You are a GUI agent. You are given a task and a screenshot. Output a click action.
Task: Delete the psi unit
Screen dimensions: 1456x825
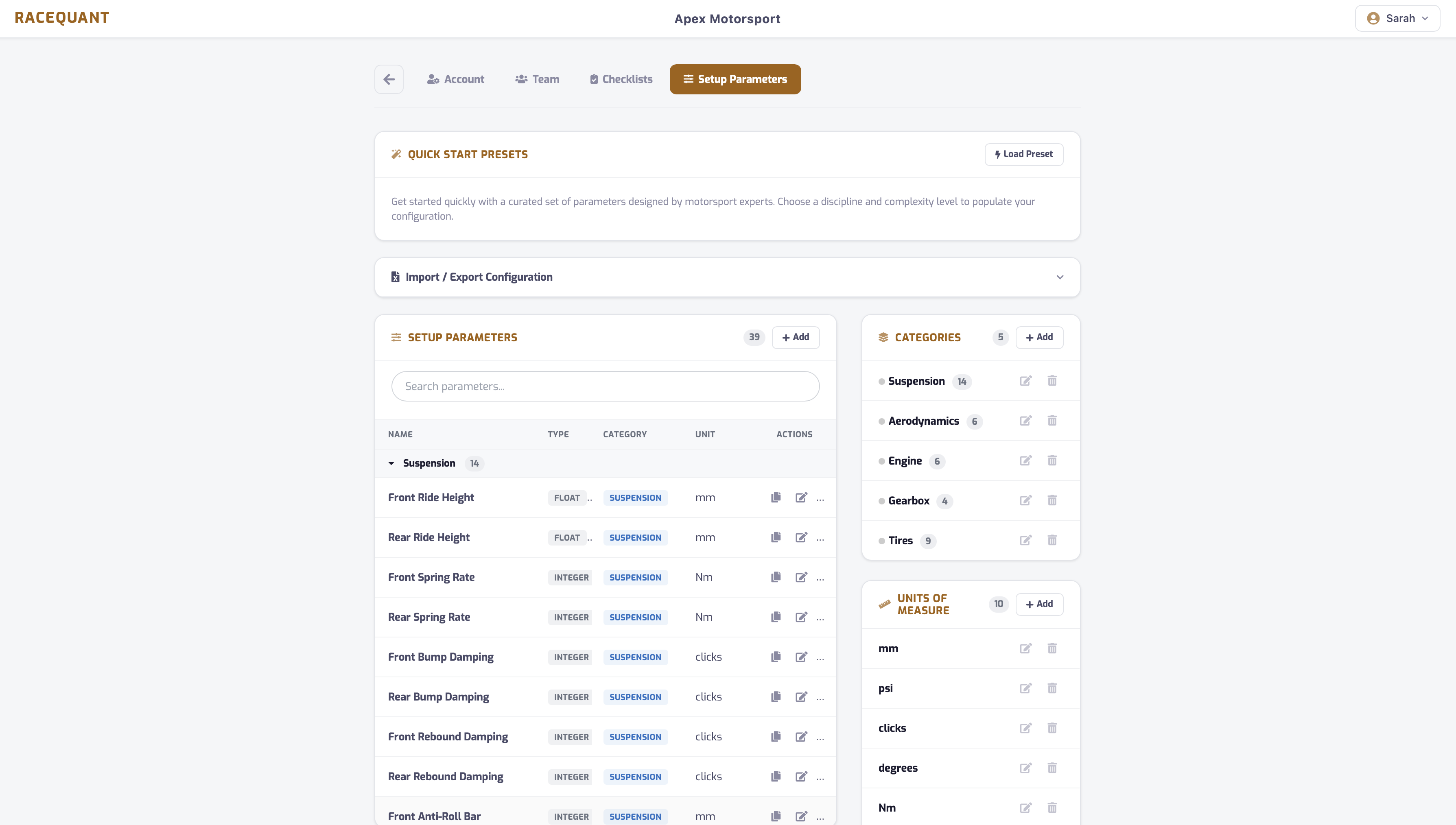[1052, 688]
